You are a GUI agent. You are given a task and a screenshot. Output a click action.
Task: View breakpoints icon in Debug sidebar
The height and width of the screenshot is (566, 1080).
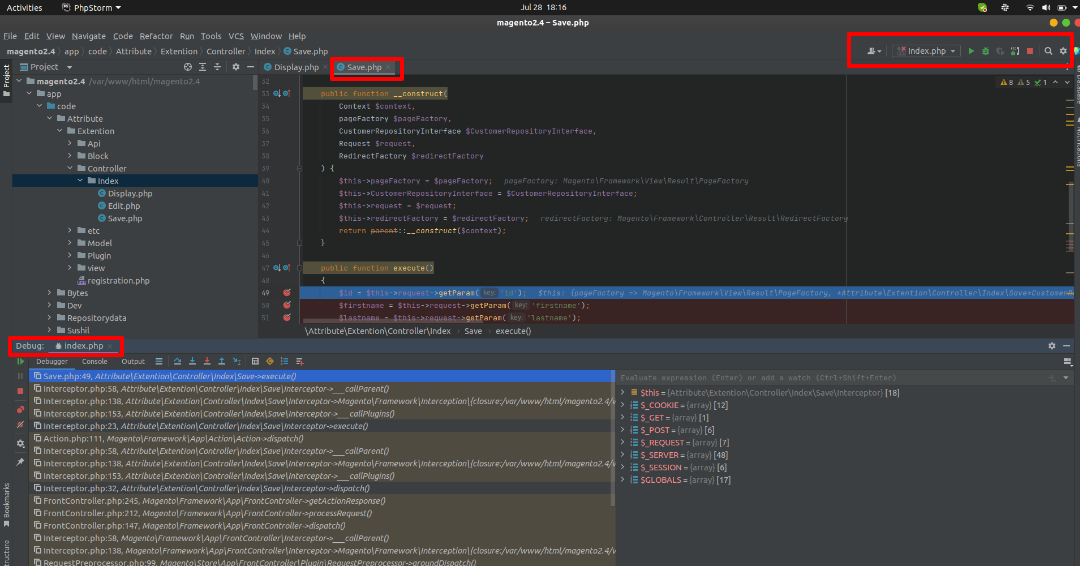(x=20, y=410)
